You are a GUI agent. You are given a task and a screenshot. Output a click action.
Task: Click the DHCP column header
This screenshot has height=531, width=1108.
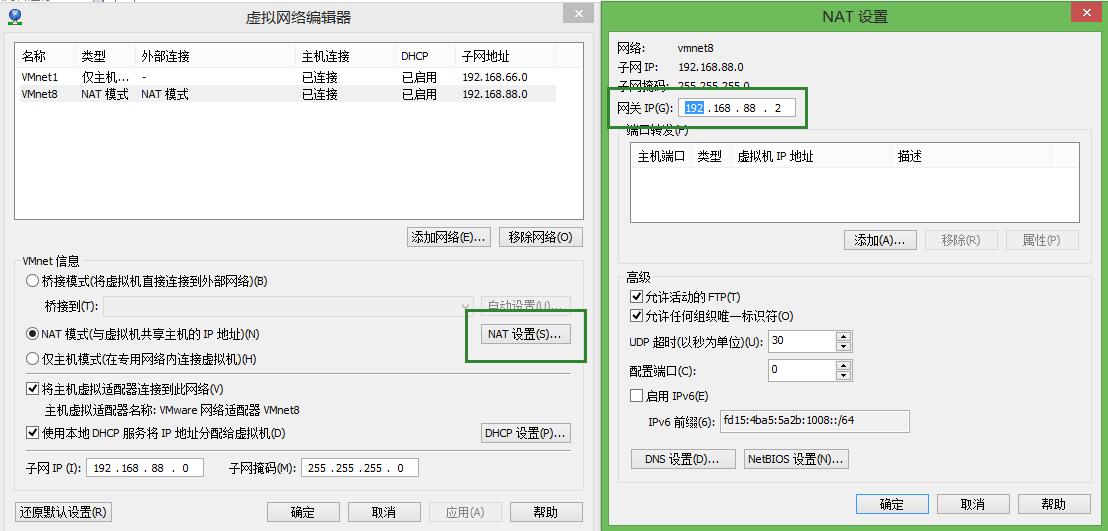tap(425, 56)
